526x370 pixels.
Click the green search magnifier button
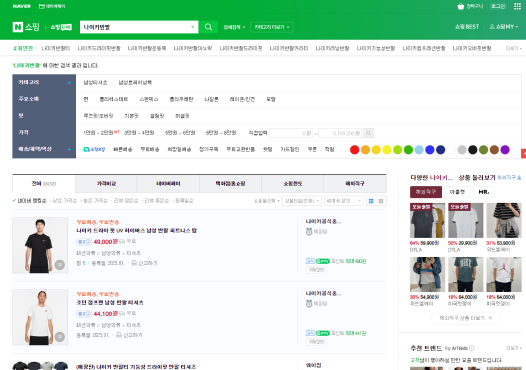208,27
